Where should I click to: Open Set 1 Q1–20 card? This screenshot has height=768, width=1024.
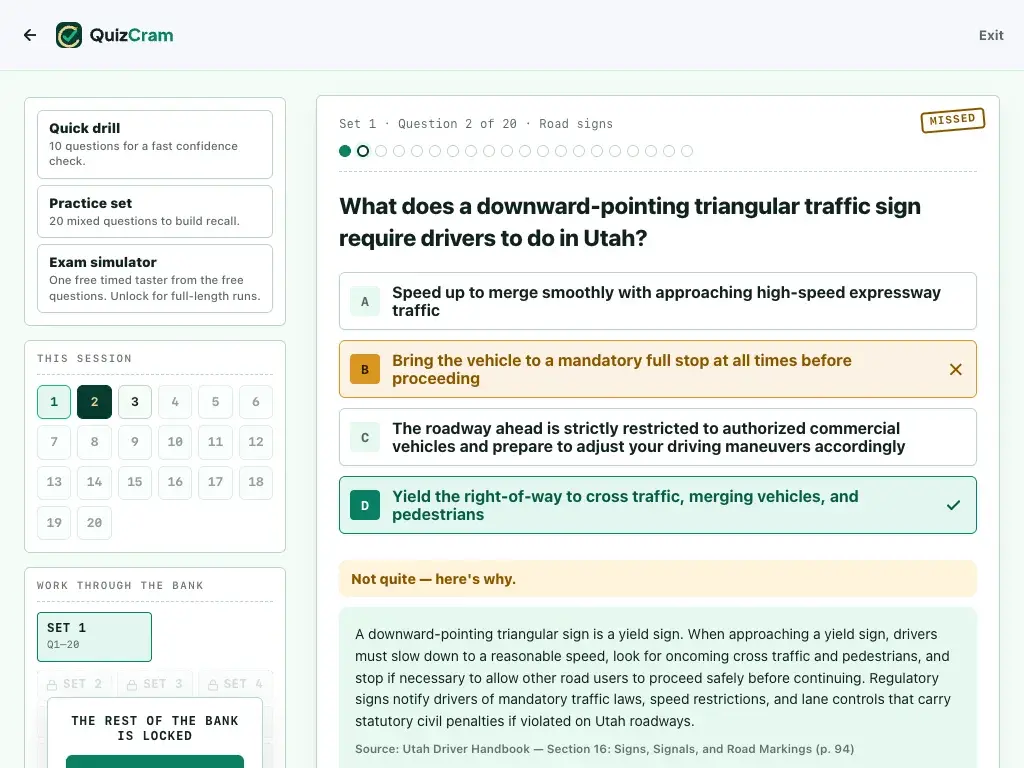[x=95, y=637]
